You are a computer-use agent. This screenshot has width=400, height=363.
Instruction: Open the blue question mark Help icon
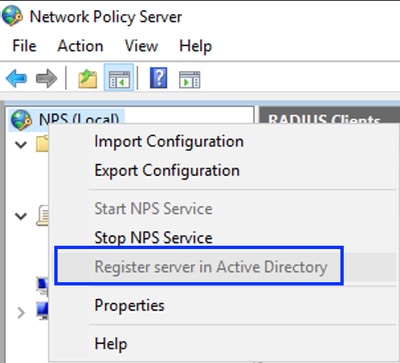158,78
